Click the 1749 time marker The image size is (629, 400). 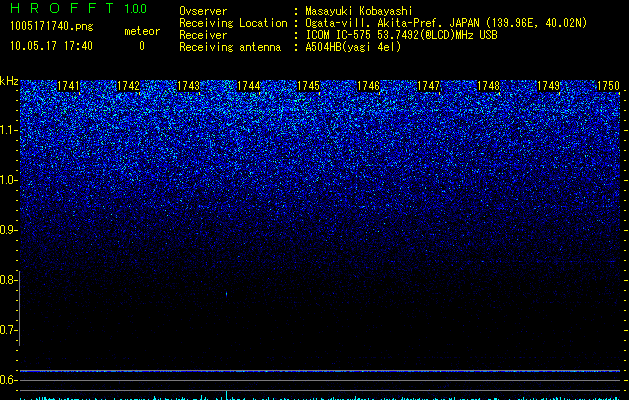point(548,86)
